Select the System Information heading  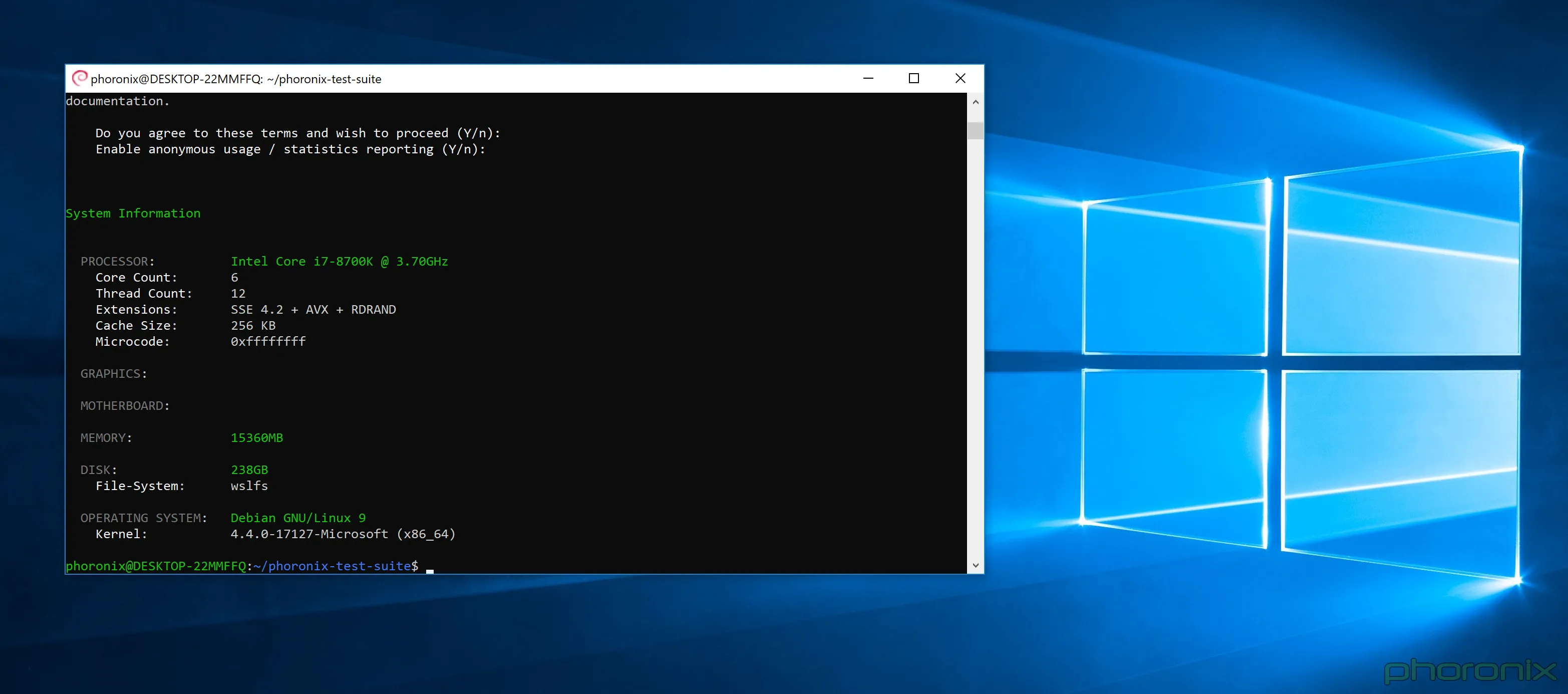coord(133,212)
